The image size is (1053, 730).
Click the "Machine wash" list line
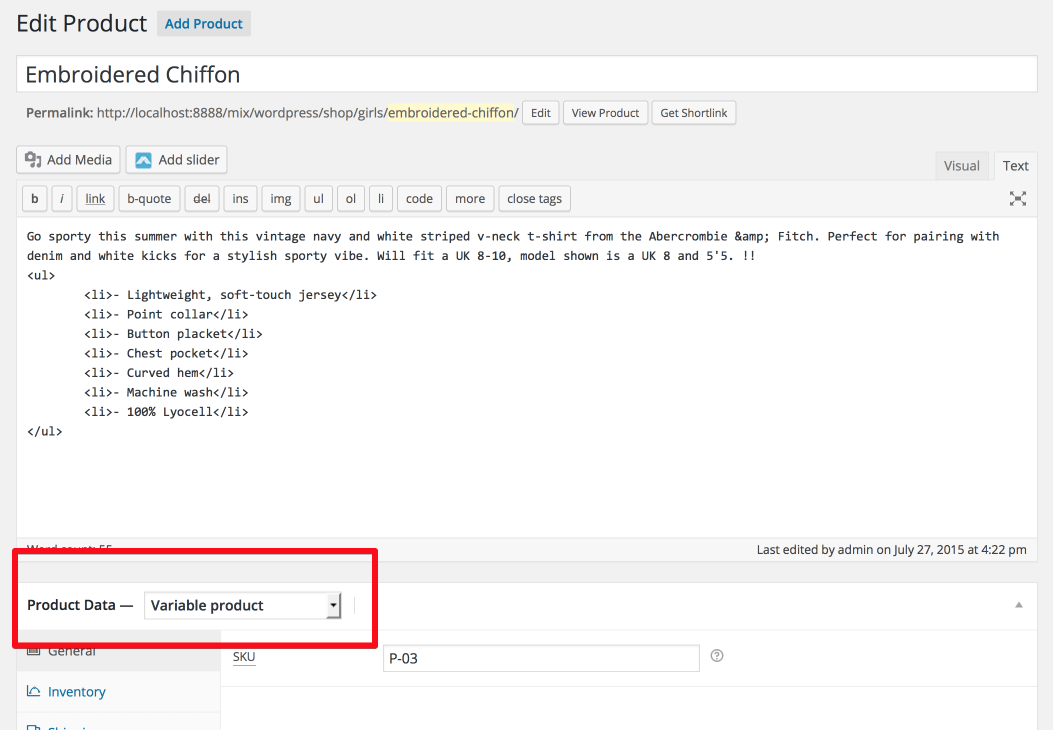coord(166,392)
